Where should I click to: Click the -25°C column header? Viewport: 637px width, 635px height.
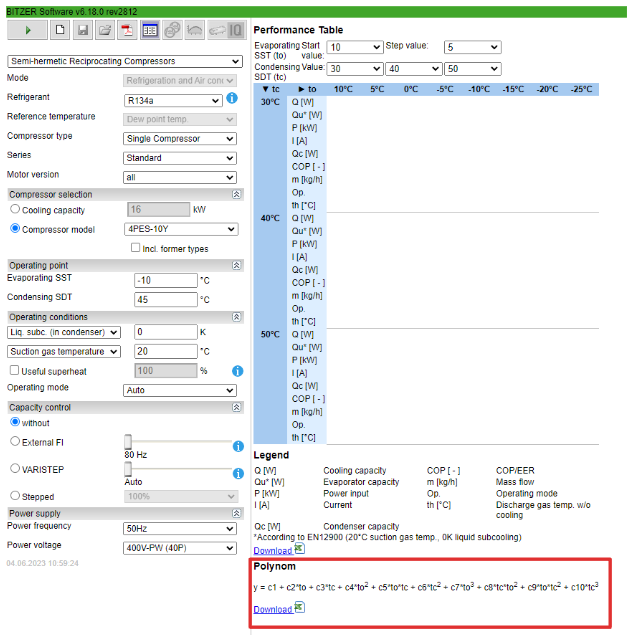(581, 89)
